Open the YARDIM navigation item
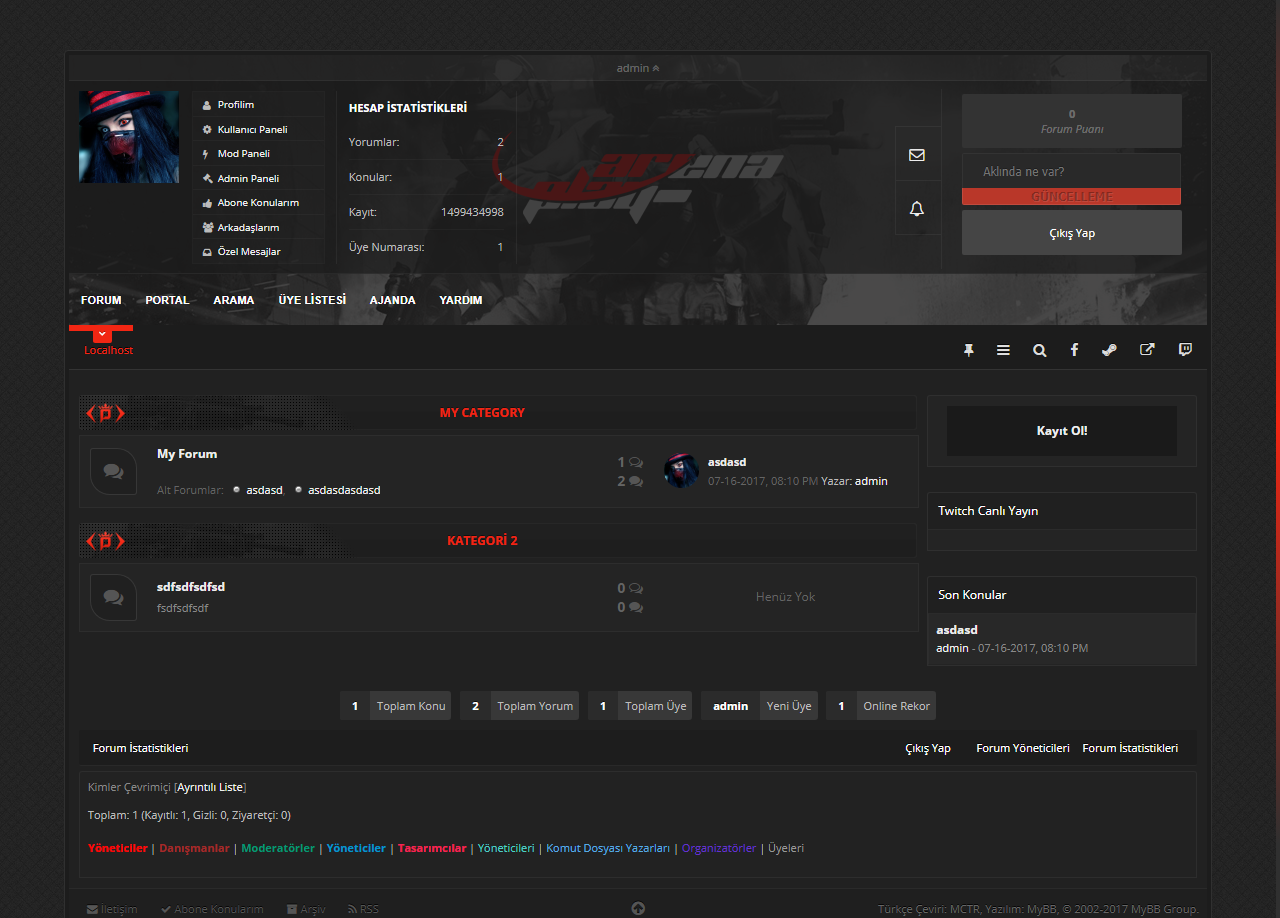 [461, 300]
